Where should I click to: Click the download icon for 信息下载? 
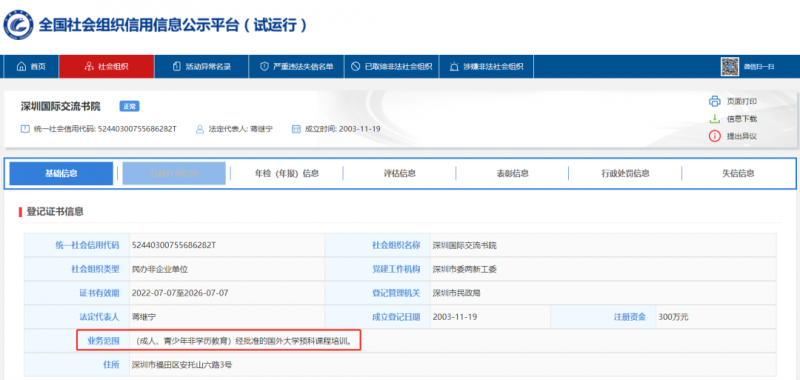pyautogui.click(x=714, y=118)
